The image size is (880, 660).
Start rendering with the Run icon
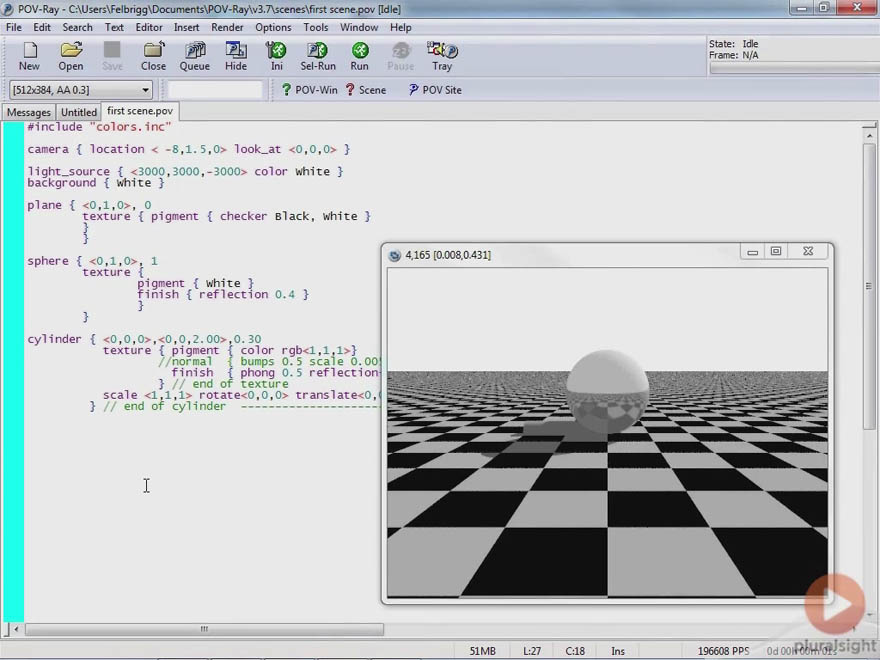coord(359,56)
